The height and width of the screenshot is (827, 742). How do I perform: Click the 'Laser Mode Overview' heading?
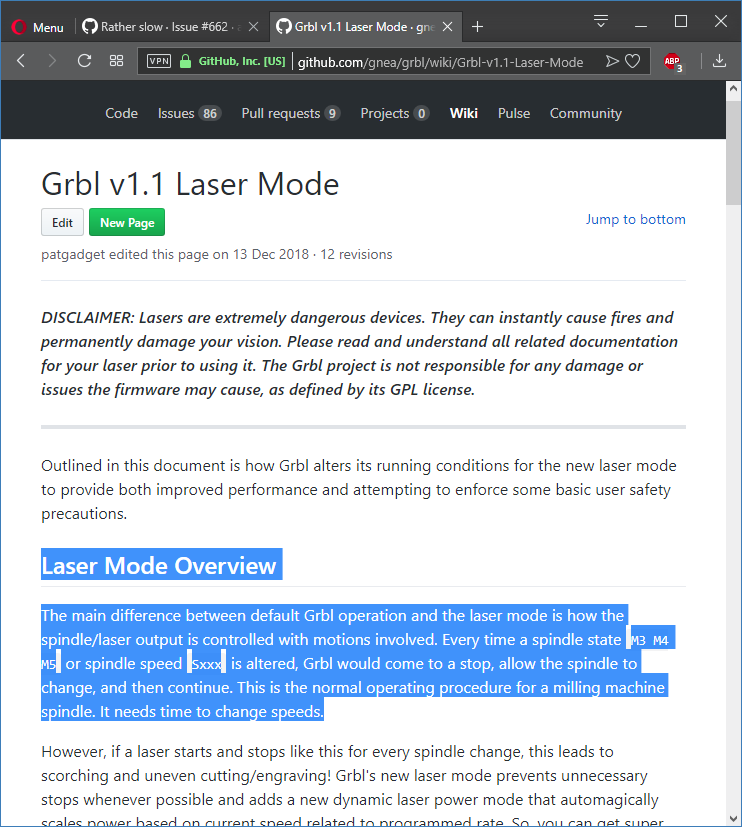click(x=159, y=565)
